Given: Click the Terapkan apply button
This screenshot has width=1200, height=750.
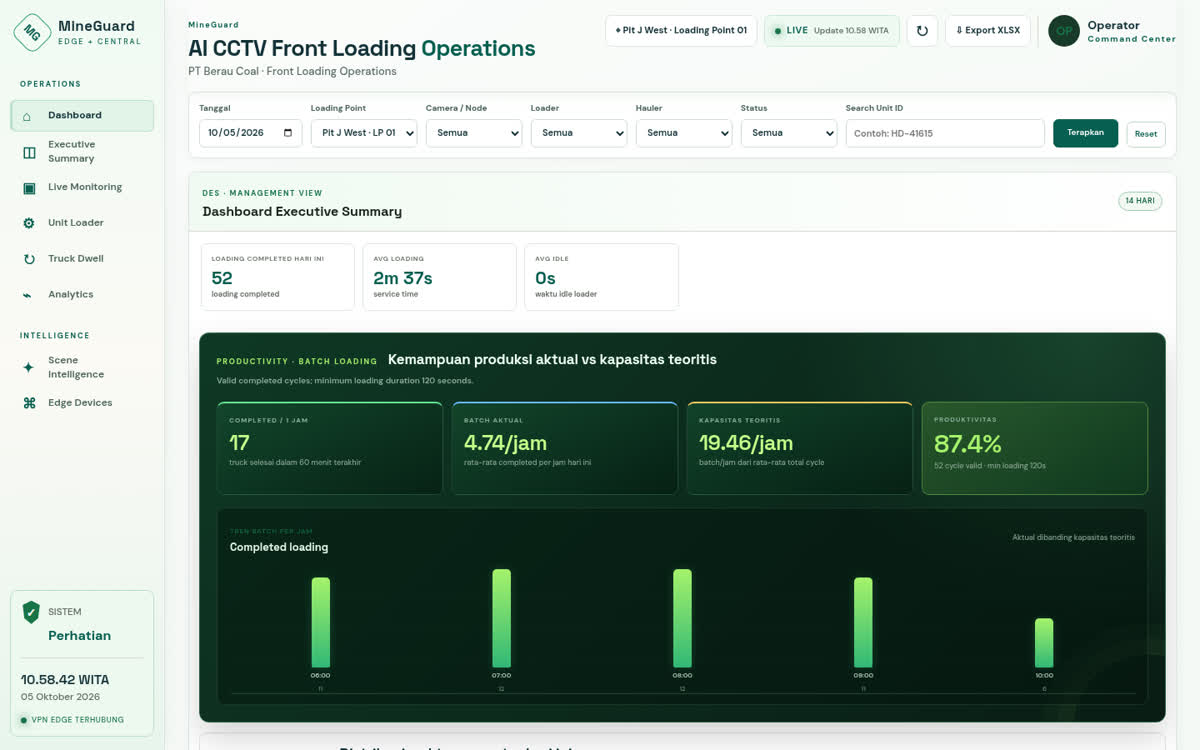Looking at the screenshot, I should click(x=1085, y=133).
